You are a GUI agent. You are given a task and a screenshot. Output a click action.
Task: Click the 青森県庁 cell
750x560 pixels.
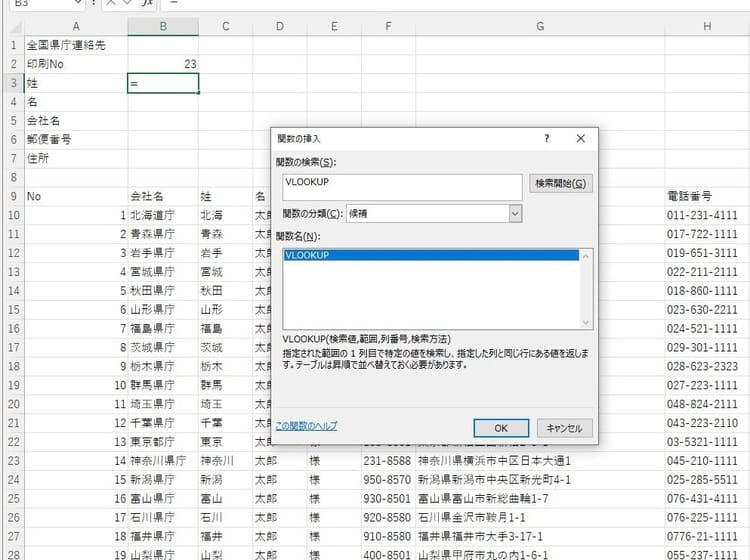coord(163,234)
